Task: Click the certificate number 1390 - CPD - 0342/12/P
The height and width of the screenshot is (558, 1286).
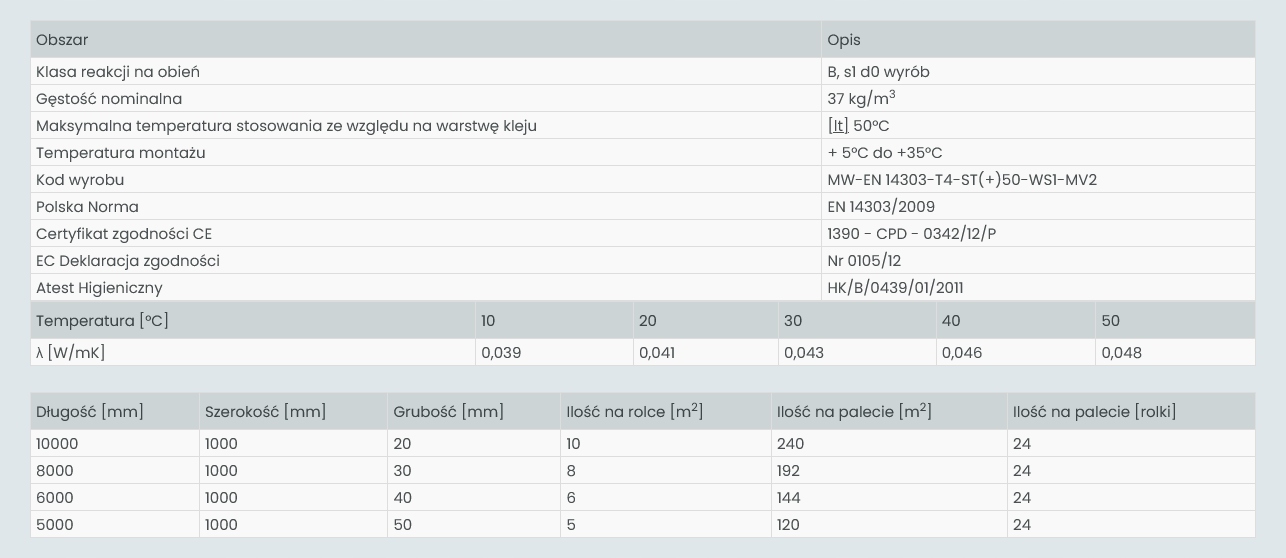Action: click(912, 234)
